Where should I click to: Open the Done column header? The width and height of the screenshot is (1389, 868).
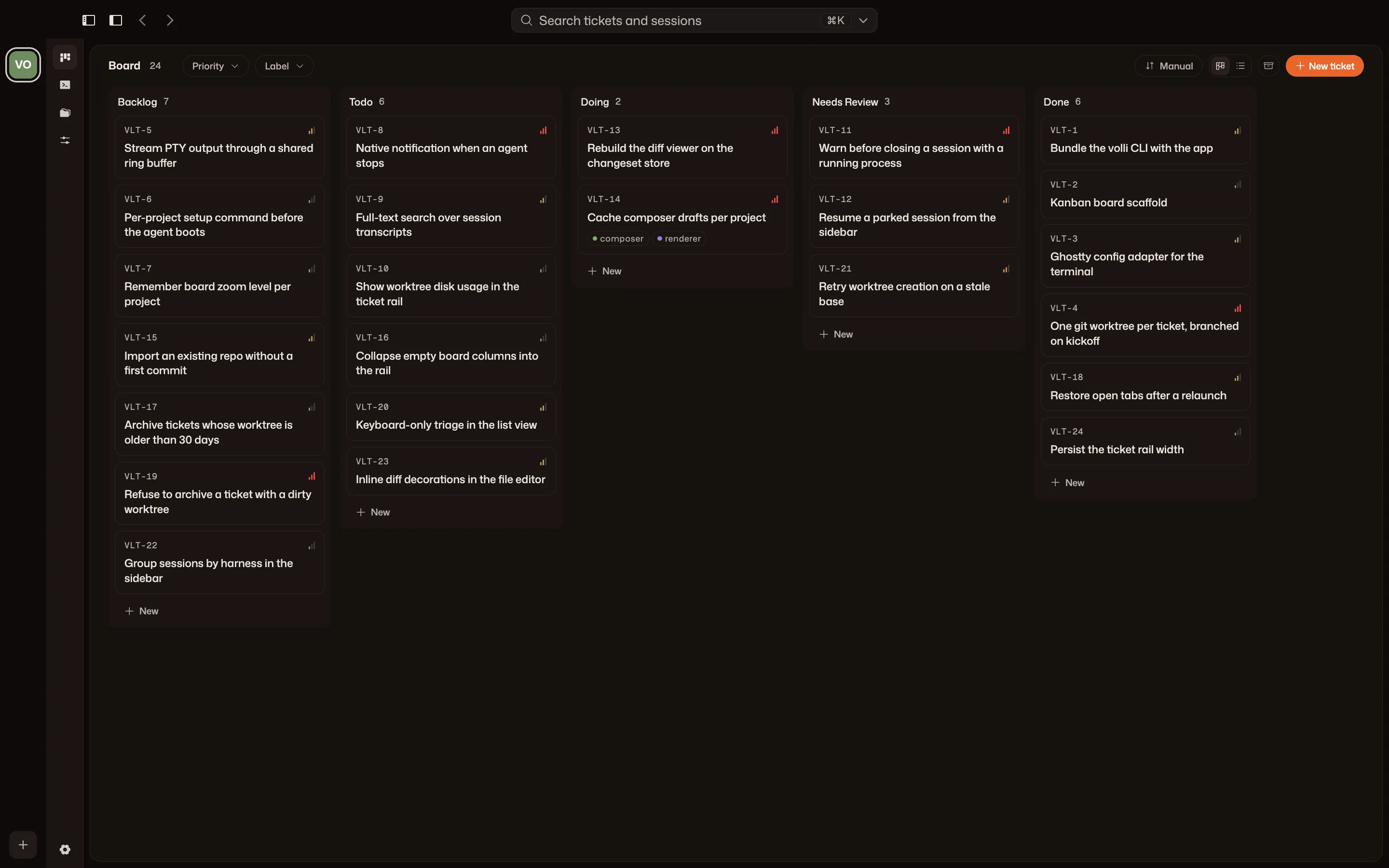(1056, 102)
